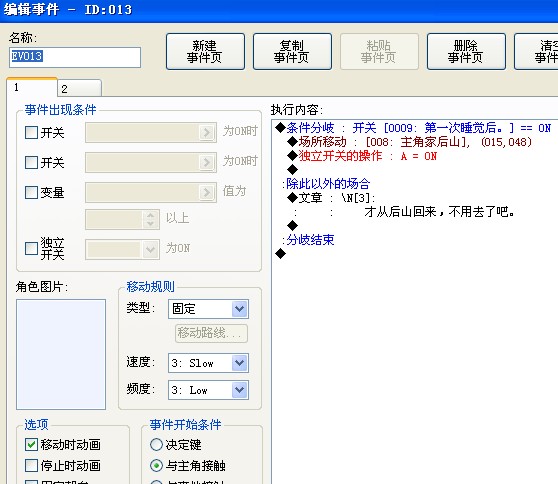Select event page tab 1

[x=32, y=88]
